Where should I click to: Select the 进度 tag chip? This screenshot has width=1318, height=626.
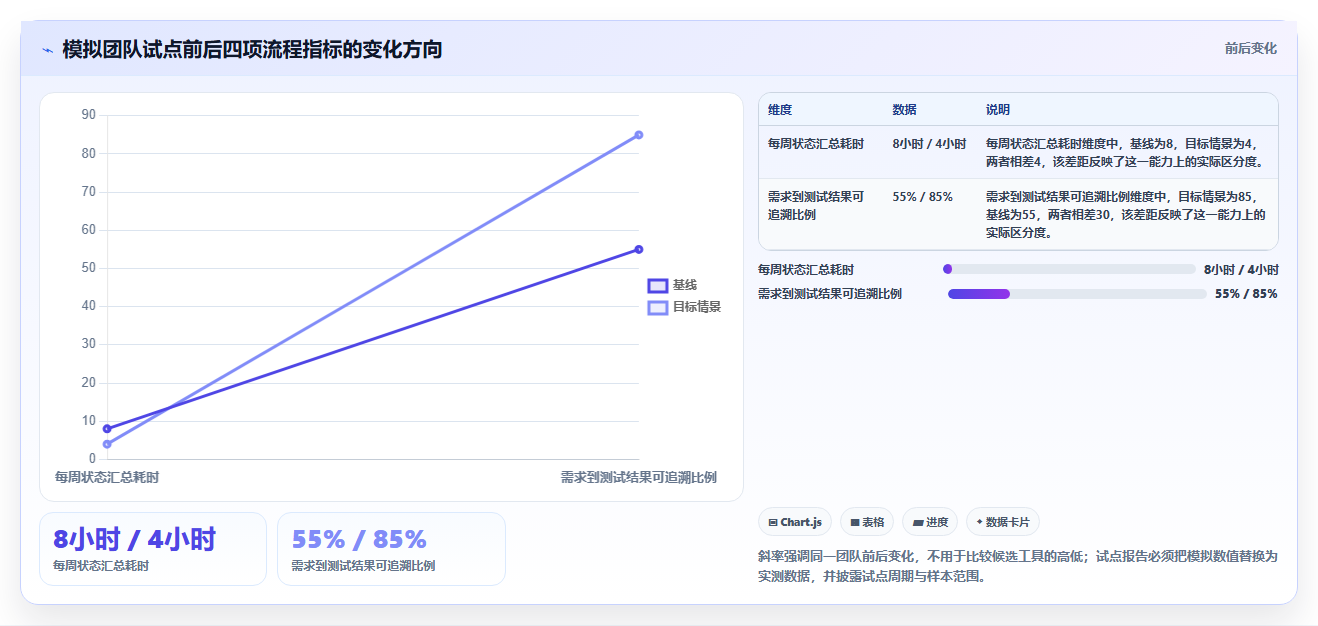pos(930,522)
